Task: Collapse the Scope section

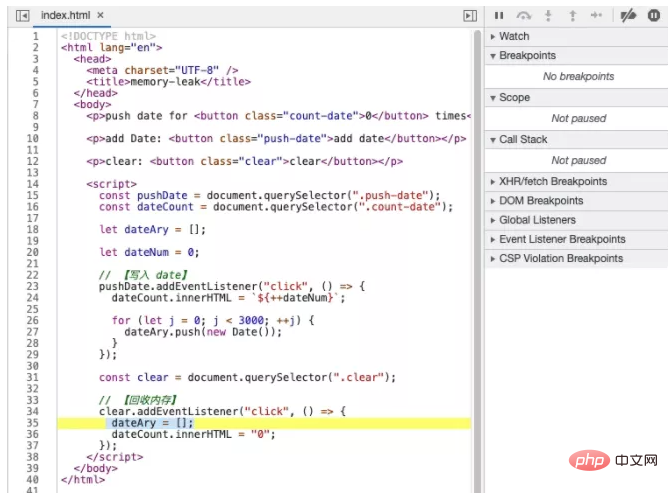Action: [x=576, y=98]
